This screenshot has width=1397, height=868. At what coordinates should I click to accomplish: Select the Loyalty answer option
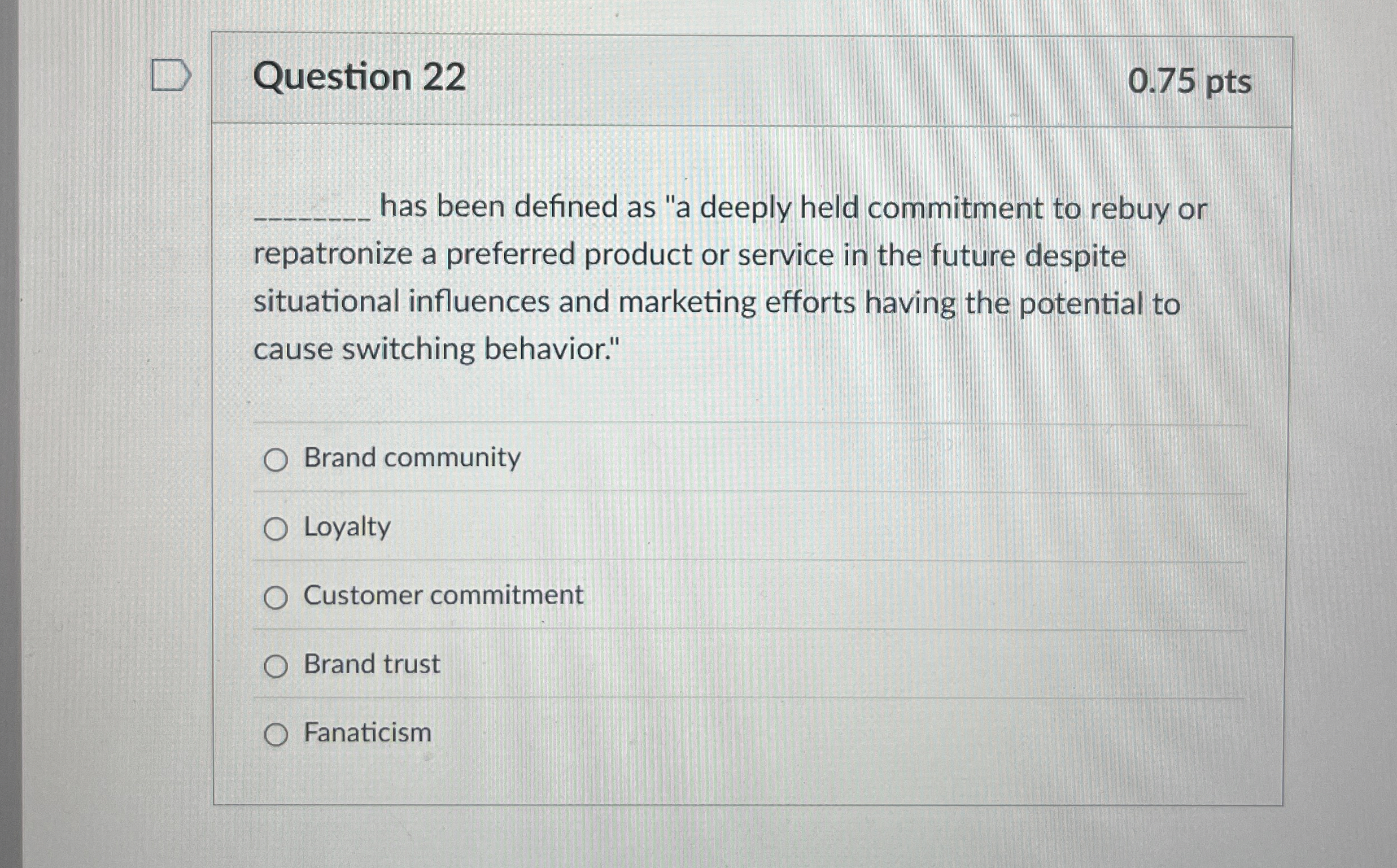[x=277, y=528]
